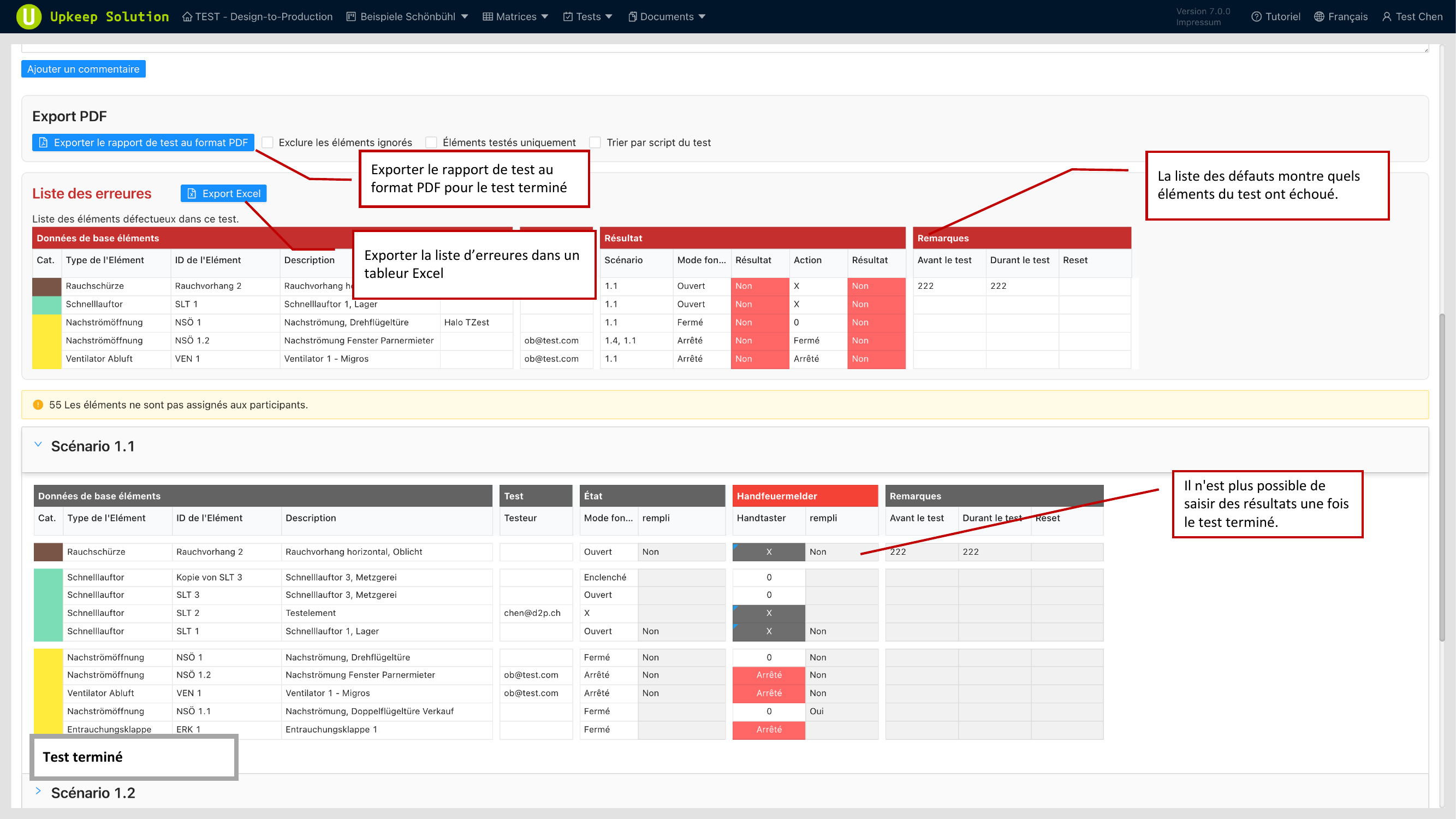Tick the Trier par script du test checkbox
The width and height of the screenshot is (1456, 819).
(x=595, y=143)
